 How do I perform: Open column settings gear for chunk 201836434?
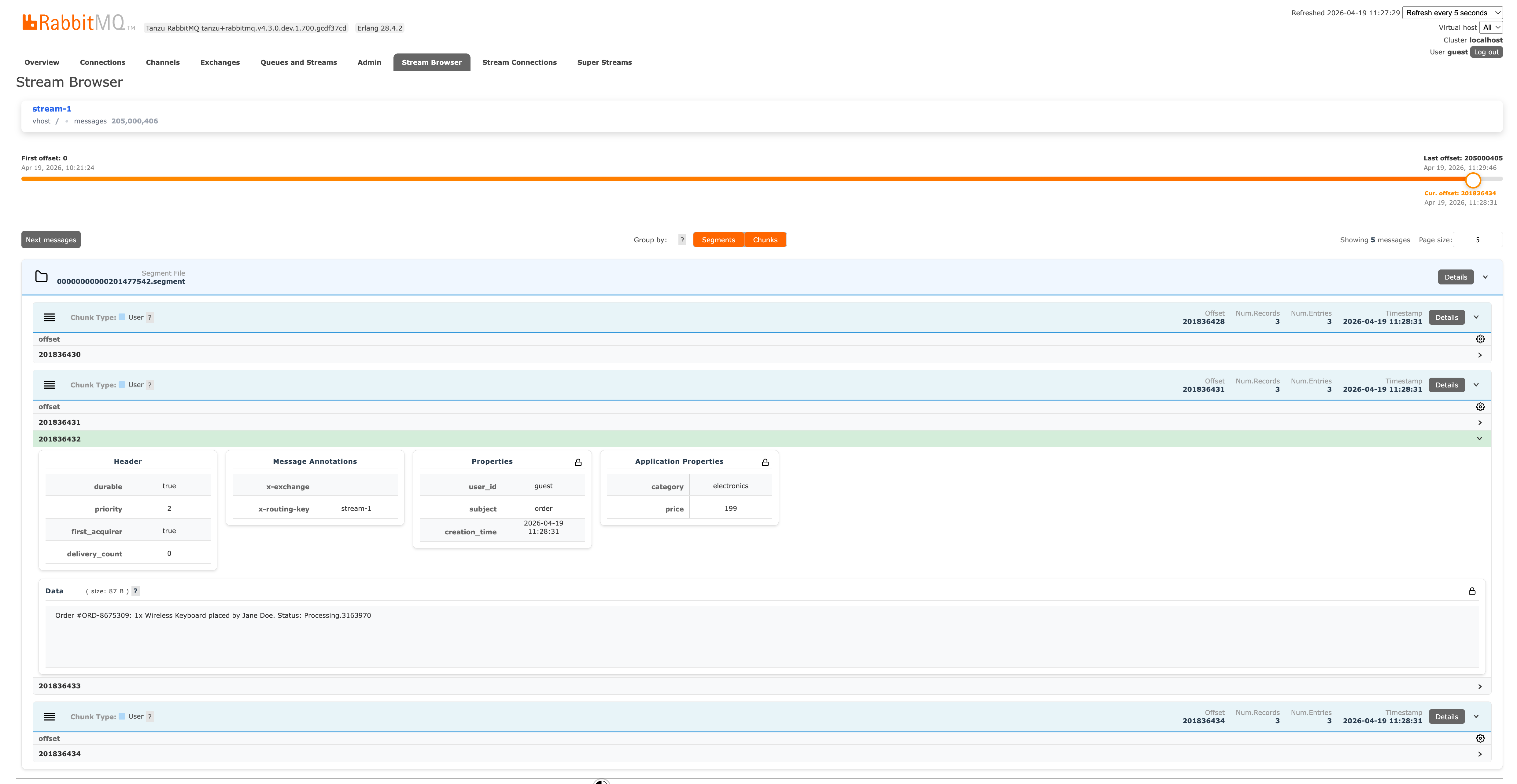click(1480, 739)
